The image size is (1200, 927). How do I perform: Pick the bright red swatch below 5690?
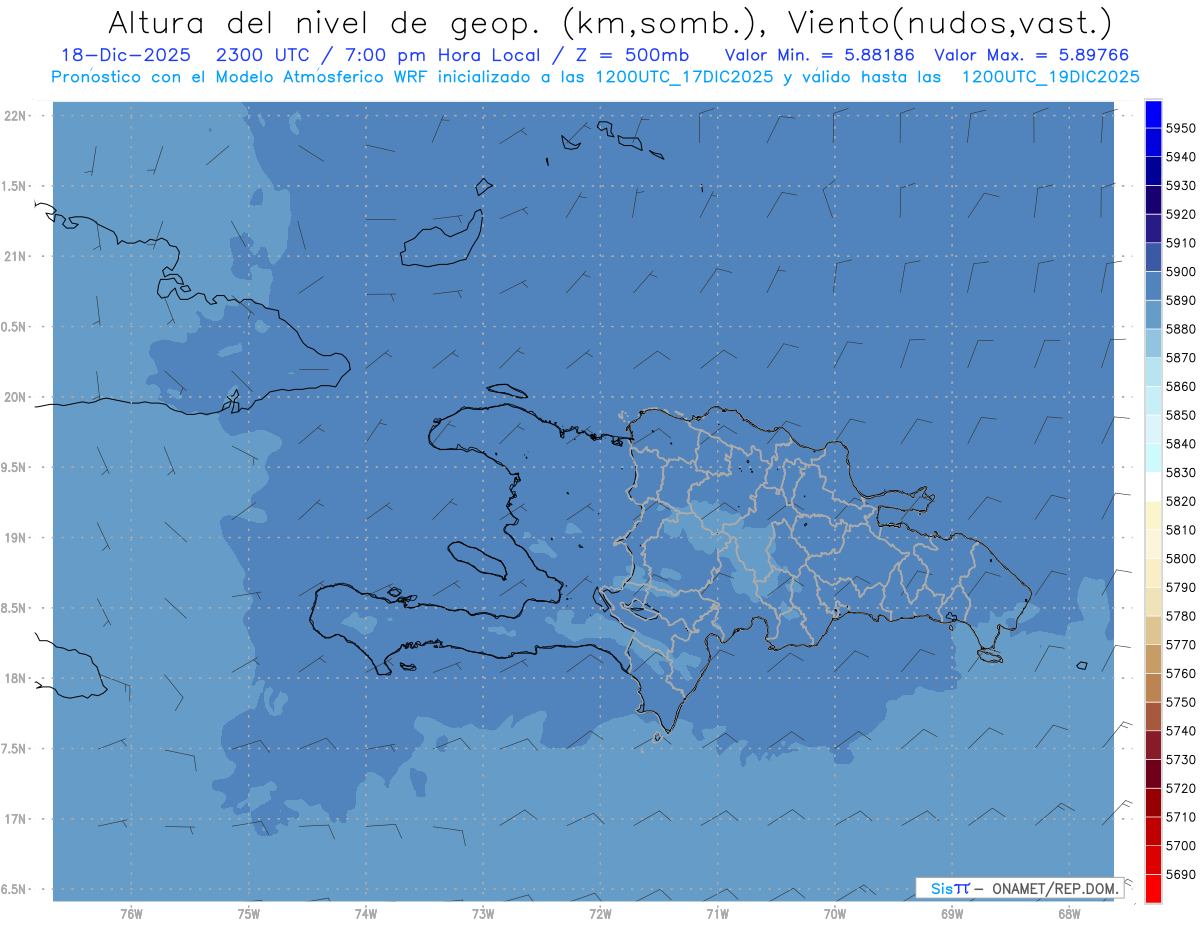1153,888
